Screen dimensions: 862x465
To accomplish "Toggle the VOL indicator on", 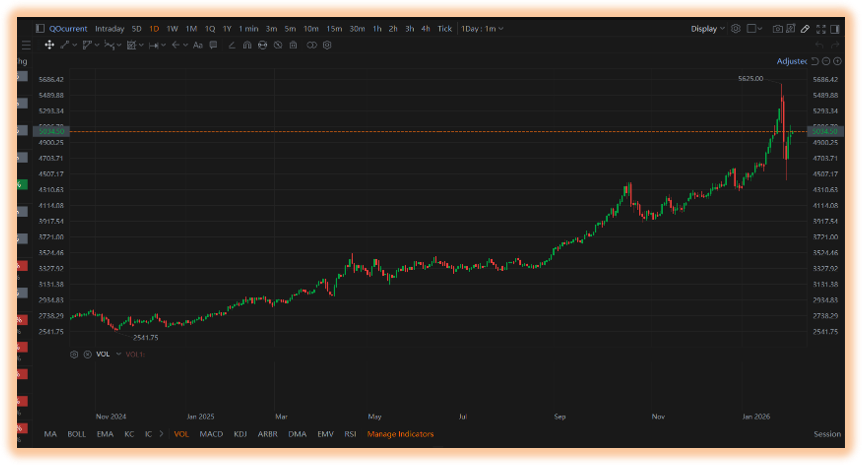I will [x=181, y=434].
